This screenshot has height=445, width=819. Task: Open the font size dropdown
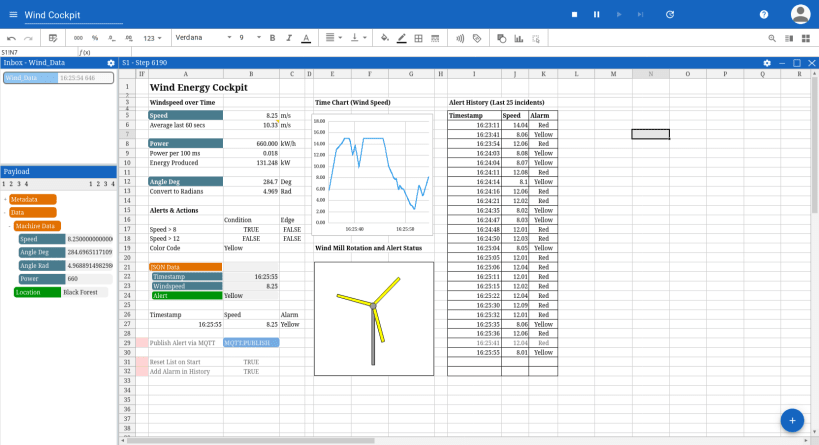click(247, 38)
